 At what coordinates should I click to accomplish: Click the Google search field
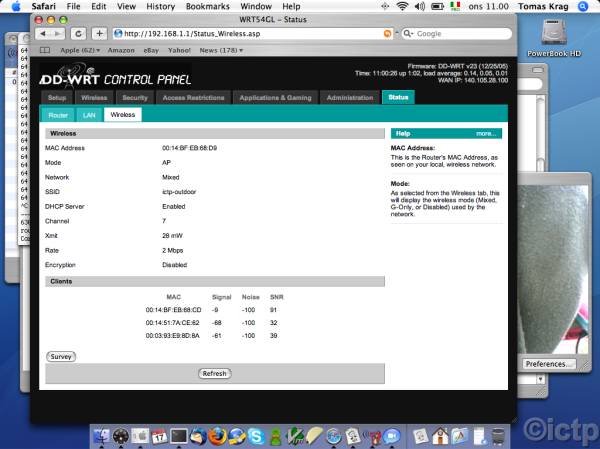pyautogui.click(x=457, y=34)
